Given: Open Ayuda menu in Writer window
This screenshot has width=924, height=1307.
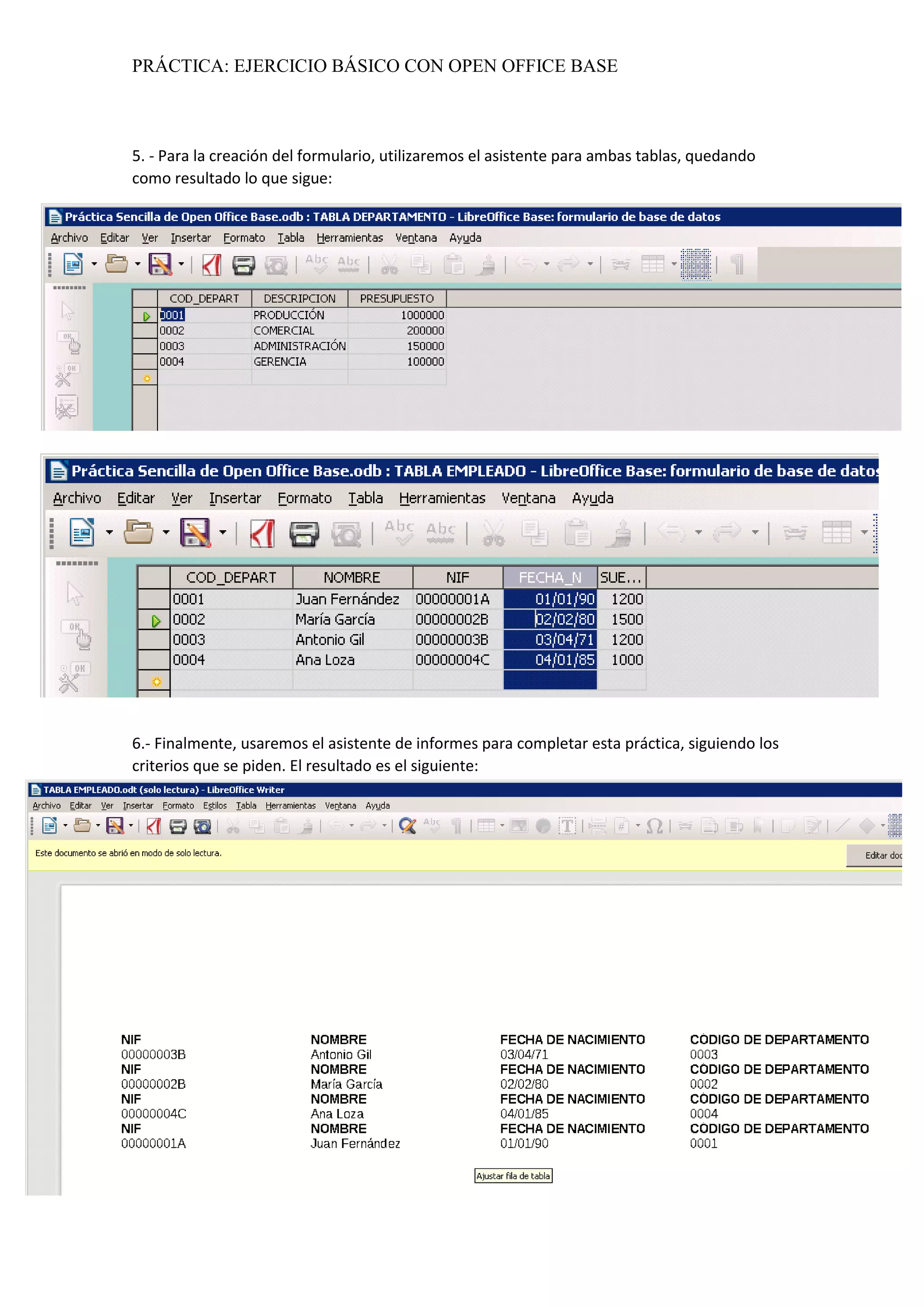Looking at the screenshot, I should point(378,806).
